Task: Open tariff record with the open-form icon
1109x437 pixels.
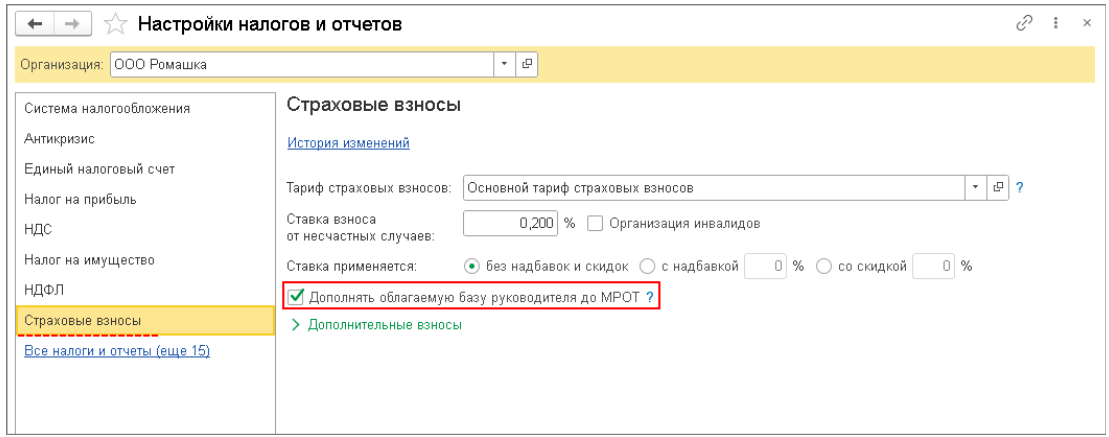Action: point(1001,187)
